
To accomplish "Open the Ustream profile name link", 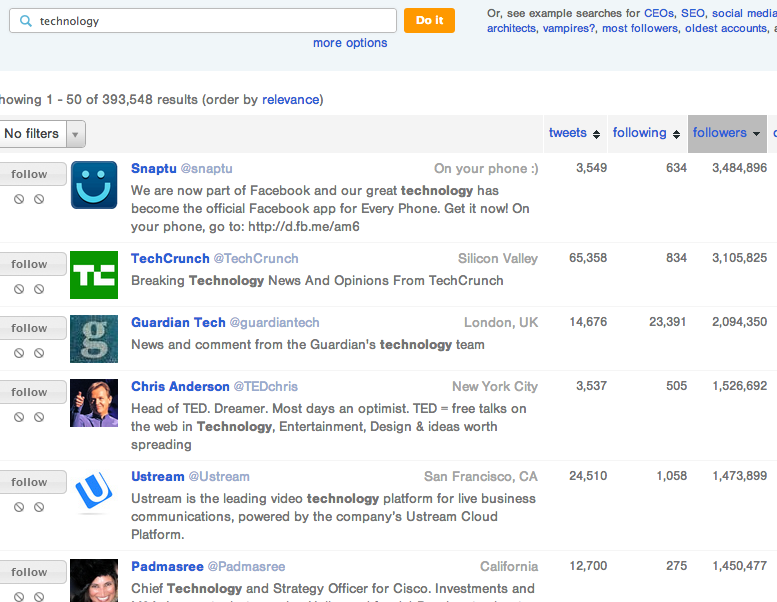I will pyautogui.click(x=158, y=477).
